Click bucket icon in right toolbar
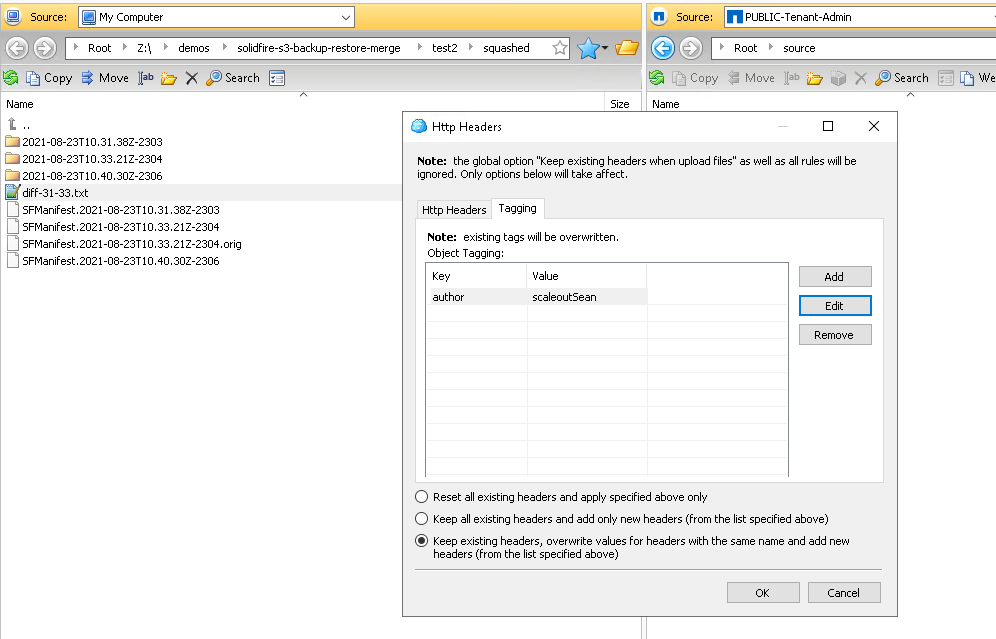This screenshot has width=996, height=639. pyautogui.click(x=838, y=78)
